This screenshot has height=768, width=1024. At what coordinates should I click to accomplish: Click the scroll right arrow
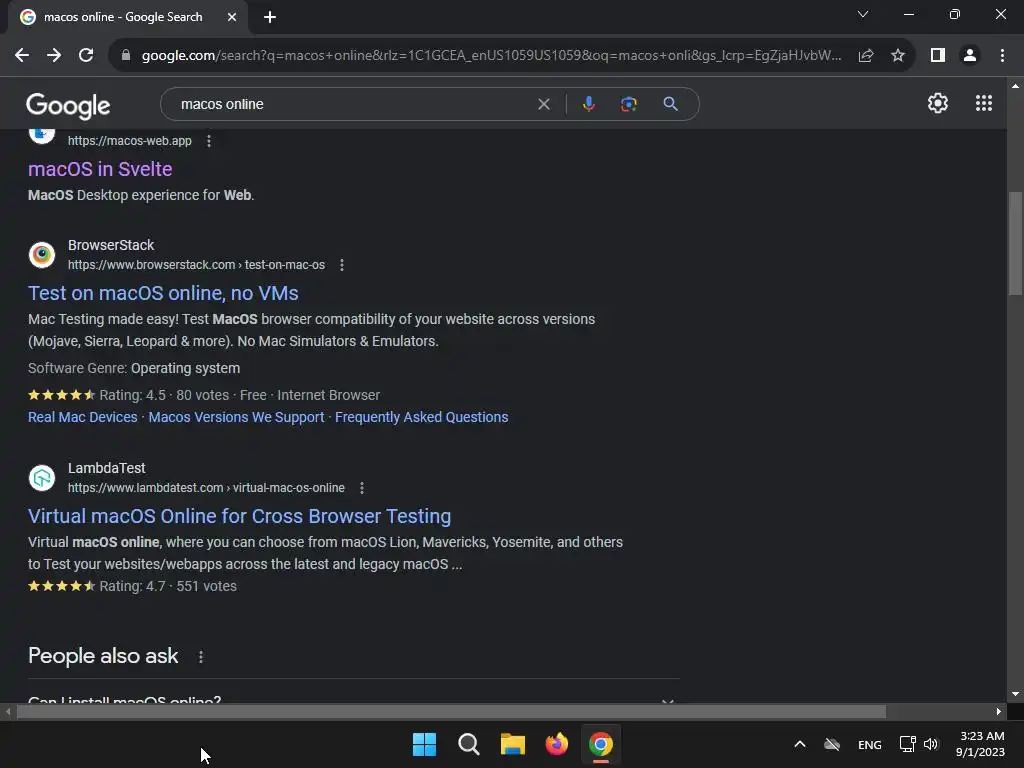[x=999, y=712]
